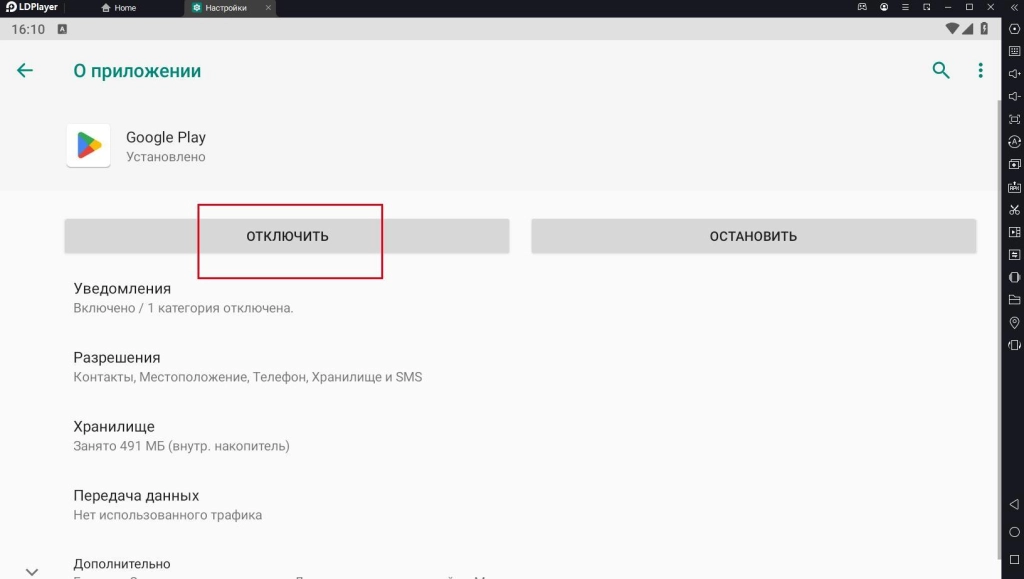Click the scissors screenshot icon
The height and width of the screenshot is (579, 1024).
coord(1014,210)
